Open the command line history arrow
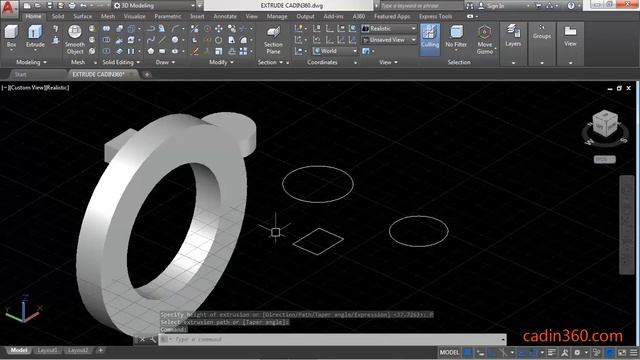The image size is (640, 360). click(503, 340)
